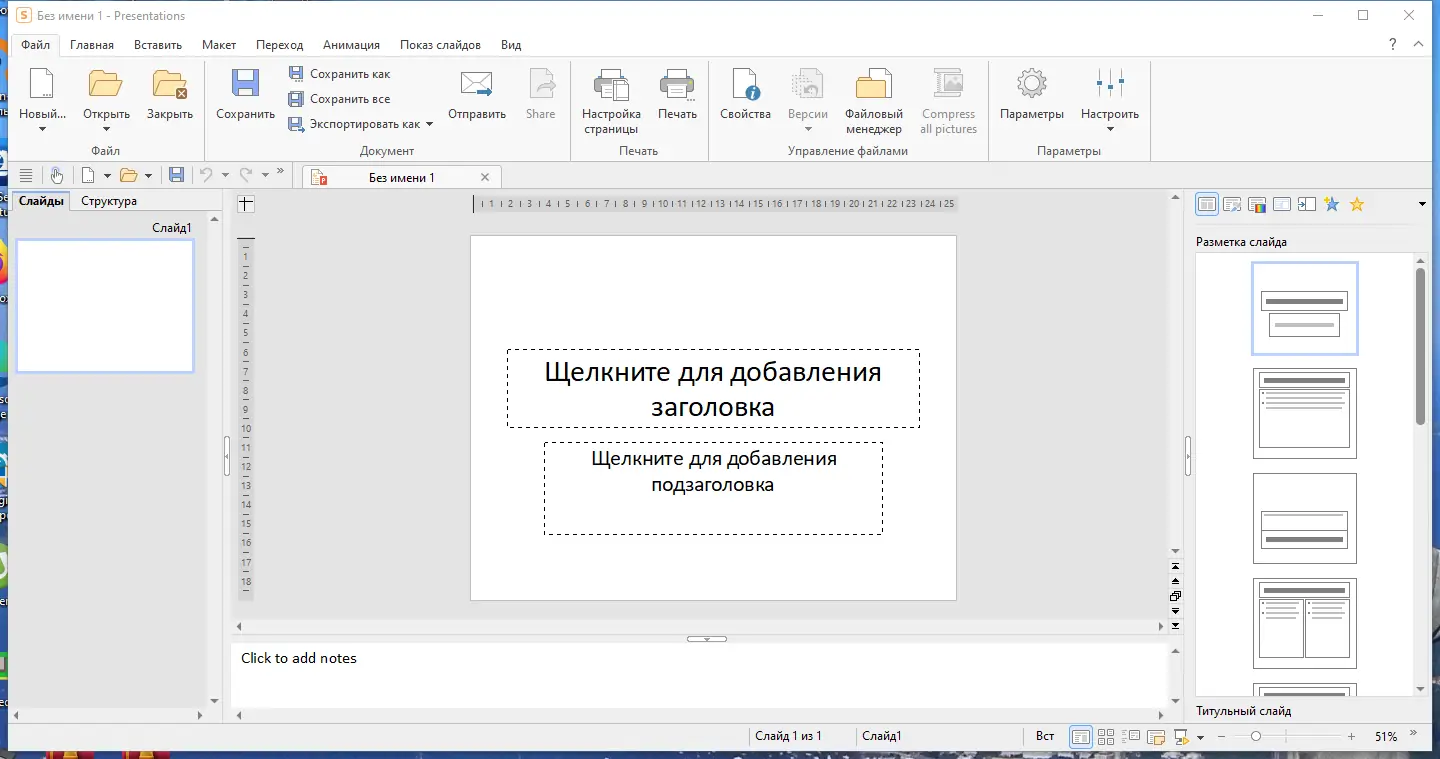Screen dimensions: 1440x759
Task: Switch to the Structure (Структура) tab
Action: [x=109, y=201]
